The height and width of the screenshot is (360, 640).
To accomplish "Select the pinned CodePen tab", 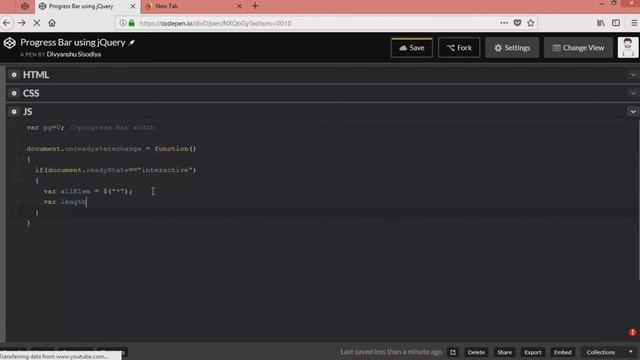I will point(25,6).
